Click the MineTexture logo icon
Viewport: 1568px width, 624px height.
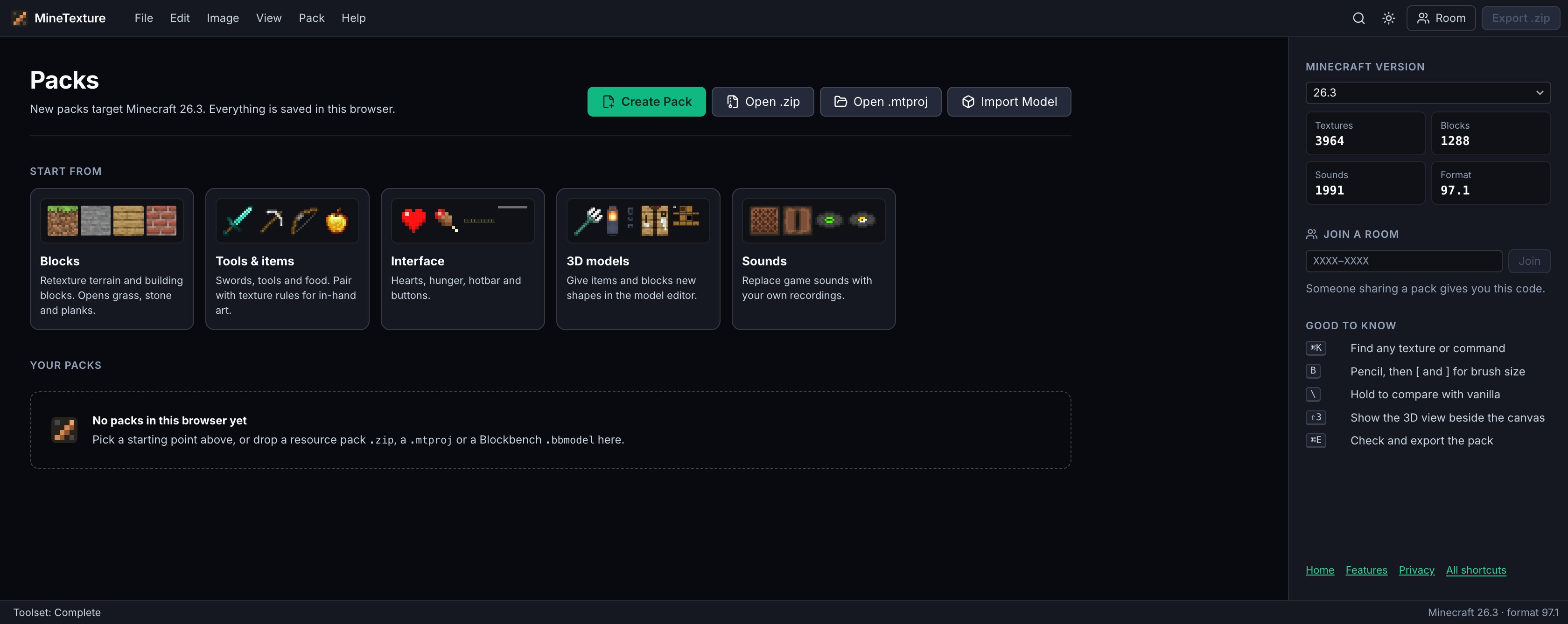click(x=20, y=18)
